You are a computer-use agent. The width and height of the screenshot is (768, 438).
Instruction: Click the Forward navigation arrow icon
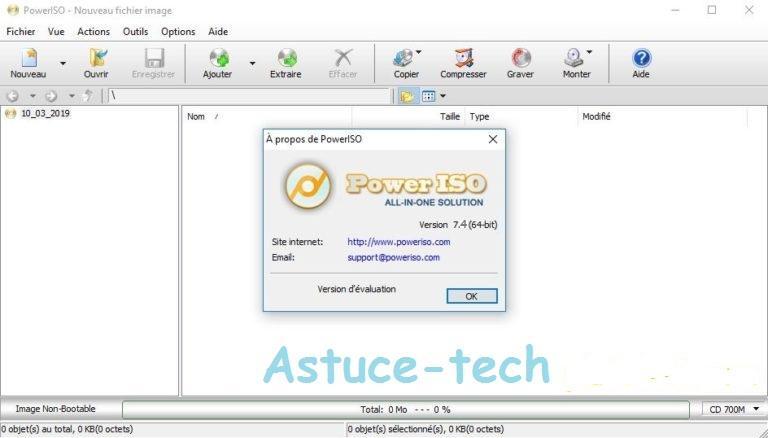pyautogui.click(x=51, y=96)
